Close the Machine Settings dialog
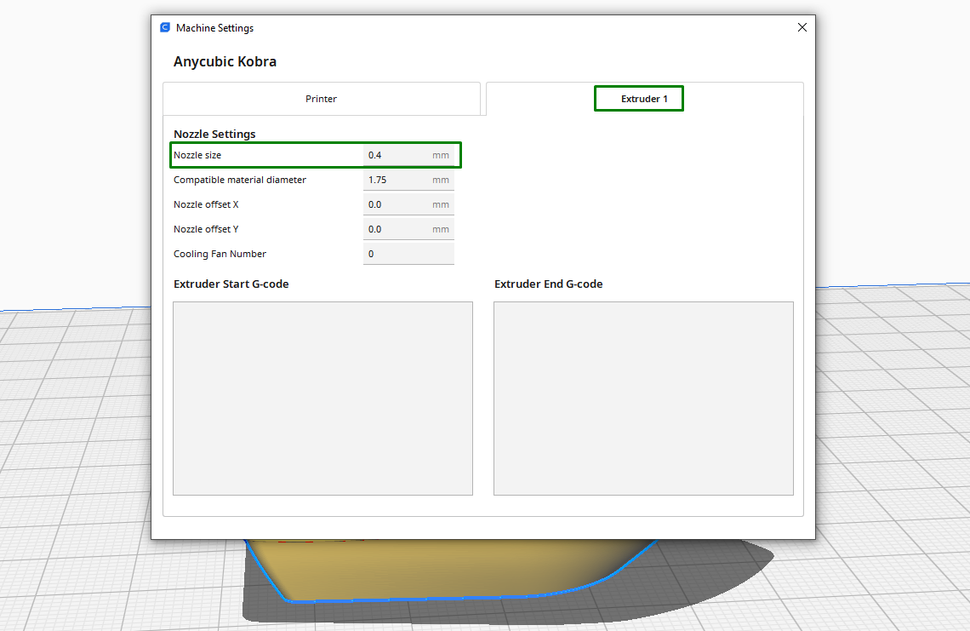Image resolution: width=970 pixels, height=631 pixels. click(x=802, y=27)
